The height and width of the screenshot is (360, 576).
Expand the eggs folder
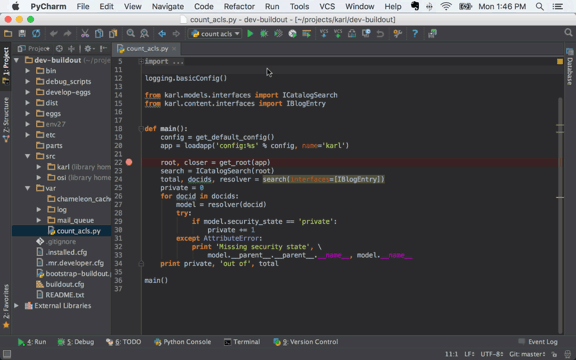(28, 114)
